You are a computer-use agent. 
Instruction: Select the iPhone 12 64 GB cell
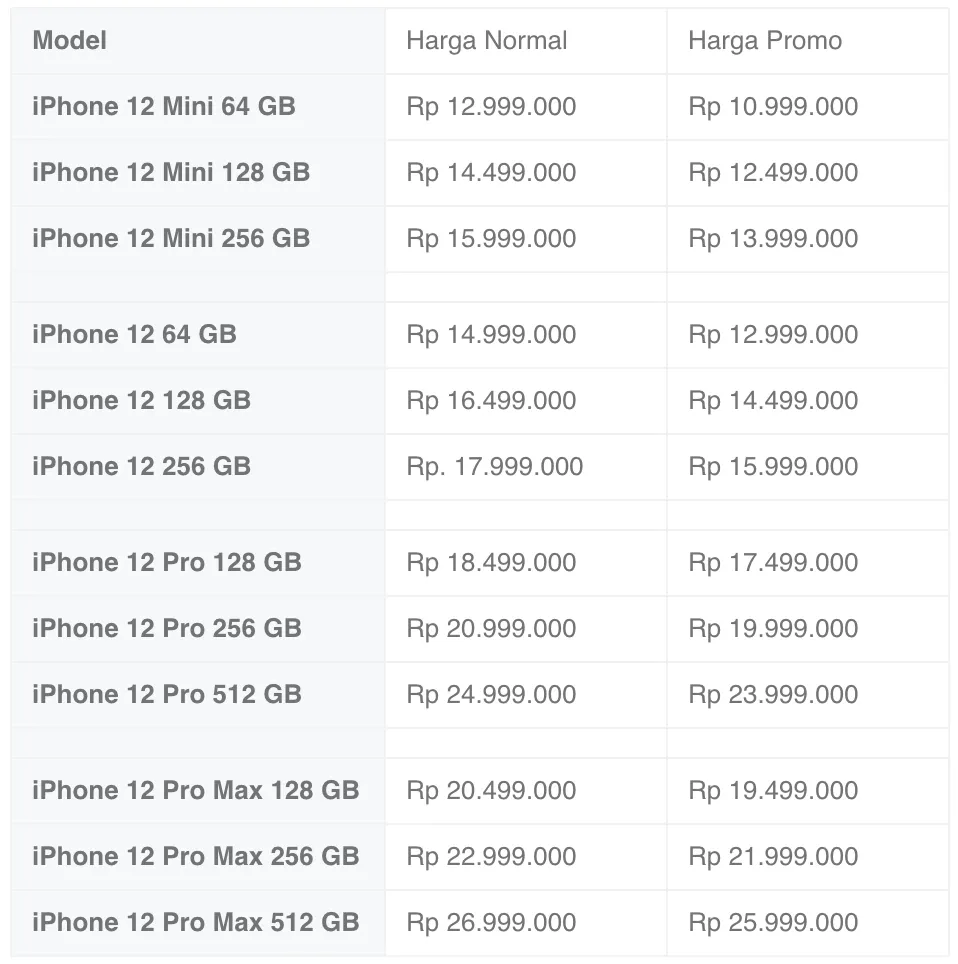134,335
